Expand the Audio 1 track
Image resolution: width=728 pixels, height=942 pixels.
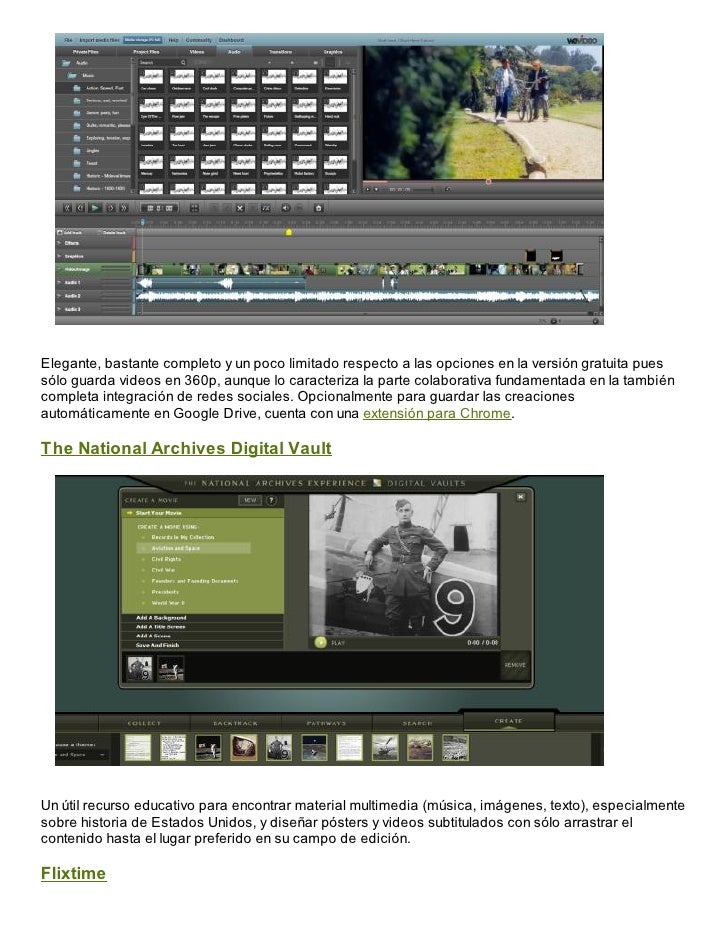(x=59, y=282)
